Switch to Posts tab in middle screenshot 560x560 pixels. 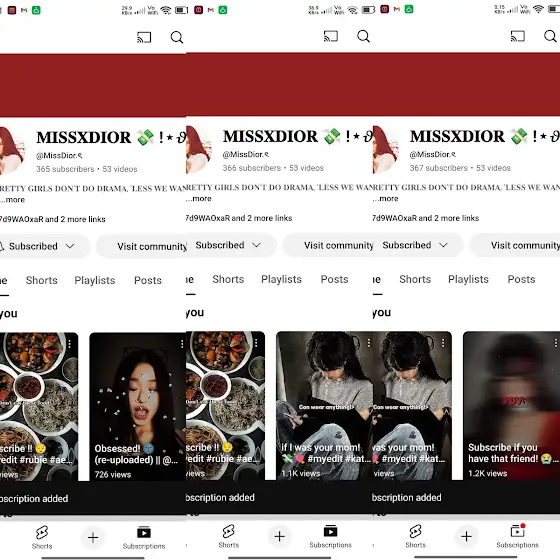tap(334, 279)
